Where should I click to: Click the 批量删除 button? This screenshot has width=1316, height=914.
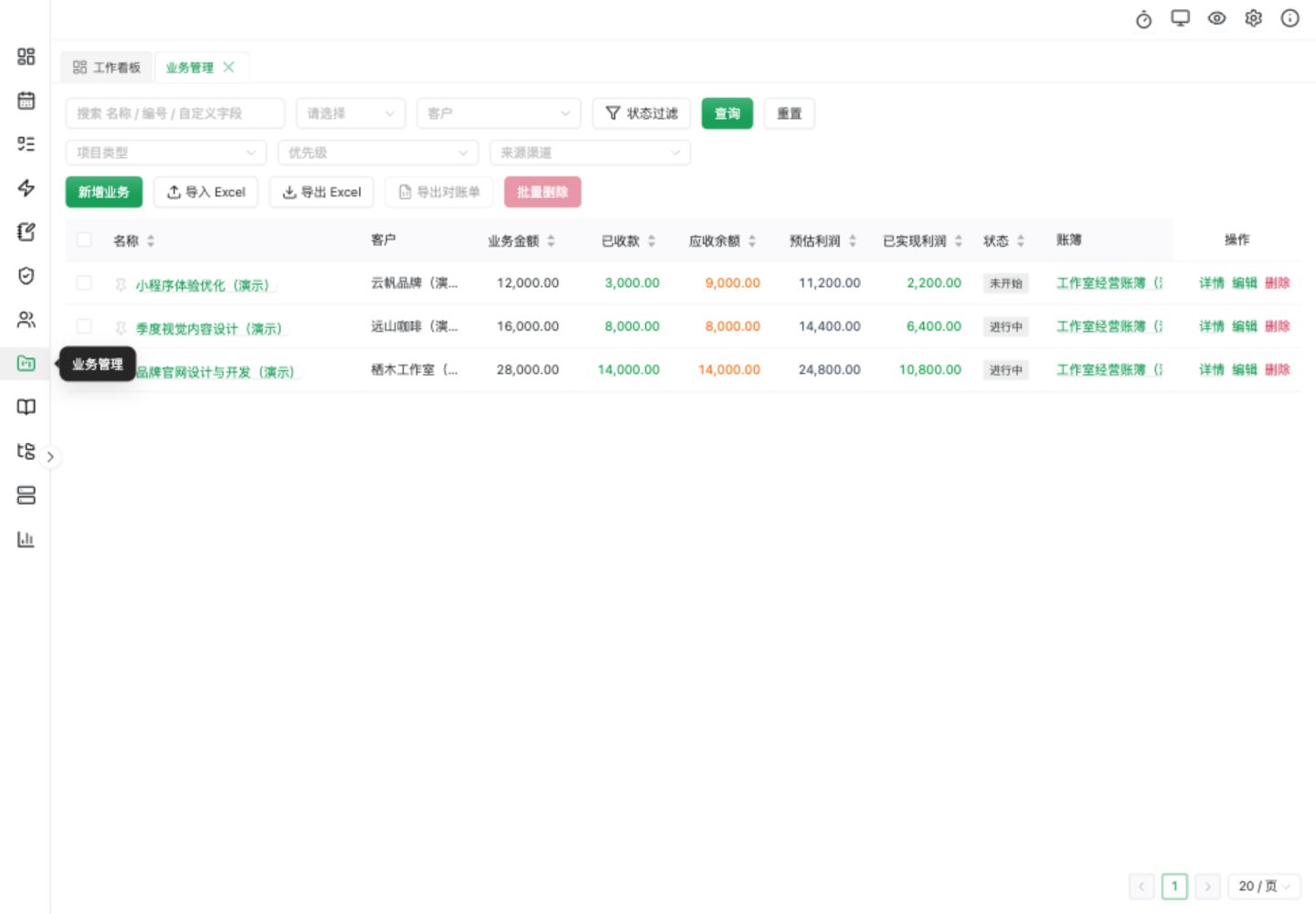point(543,192)
